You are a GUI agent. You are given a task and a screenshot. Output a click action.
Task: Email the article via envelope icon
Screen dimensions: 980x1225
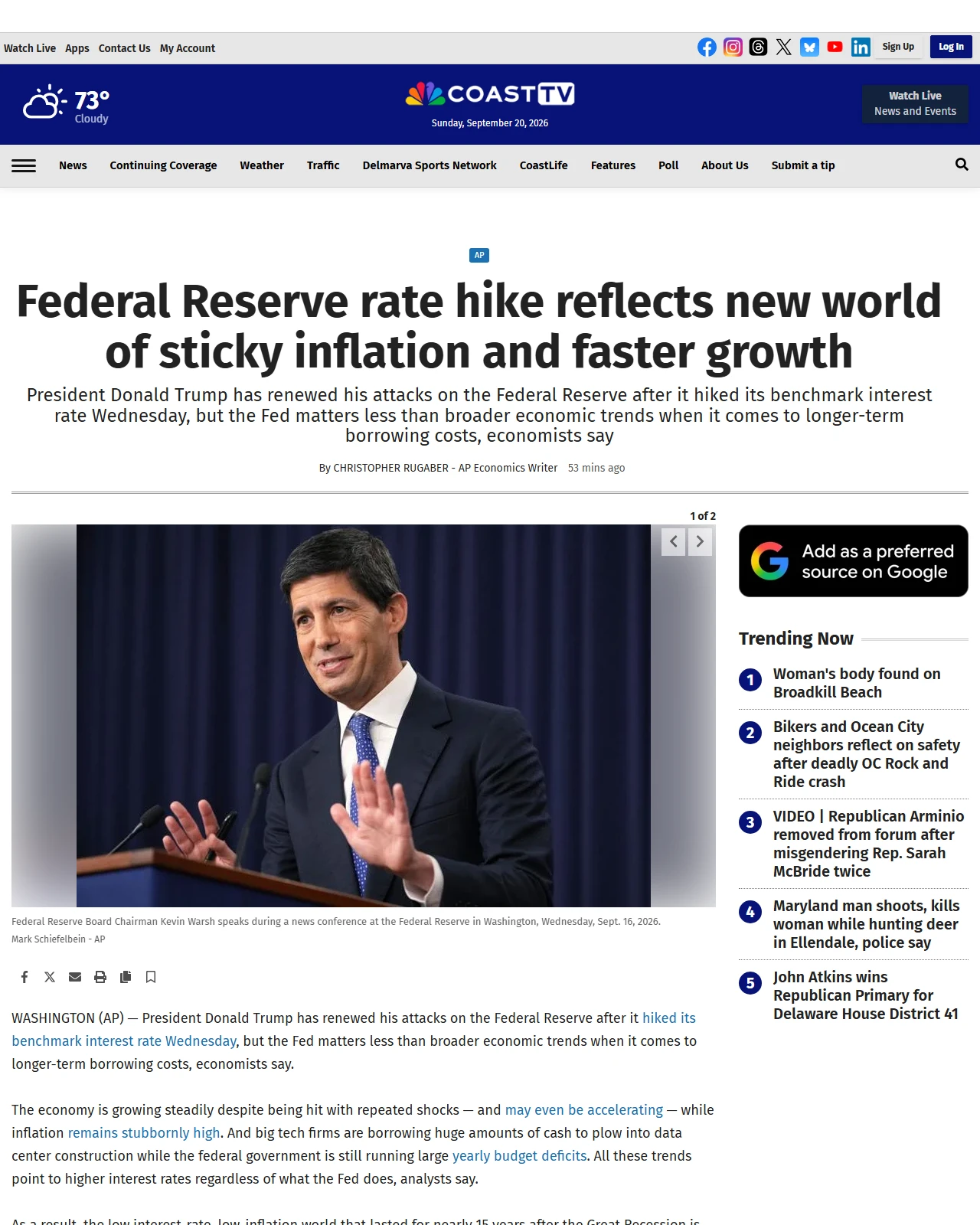(x=75, y=977)
